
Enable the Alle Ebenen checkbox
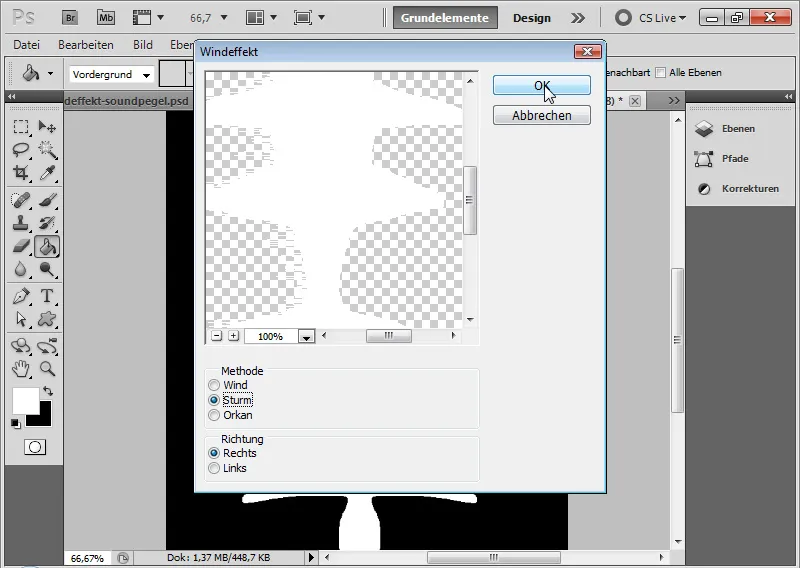pos(660,72)
